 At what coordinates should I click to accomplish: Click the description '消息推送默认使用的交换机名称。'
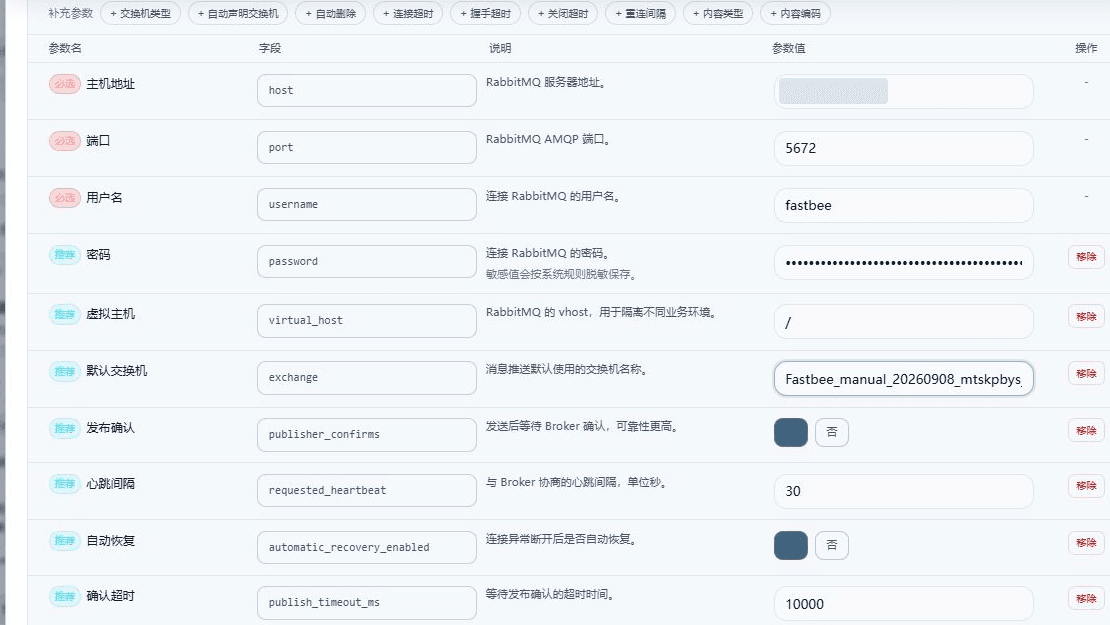(567, 369)
